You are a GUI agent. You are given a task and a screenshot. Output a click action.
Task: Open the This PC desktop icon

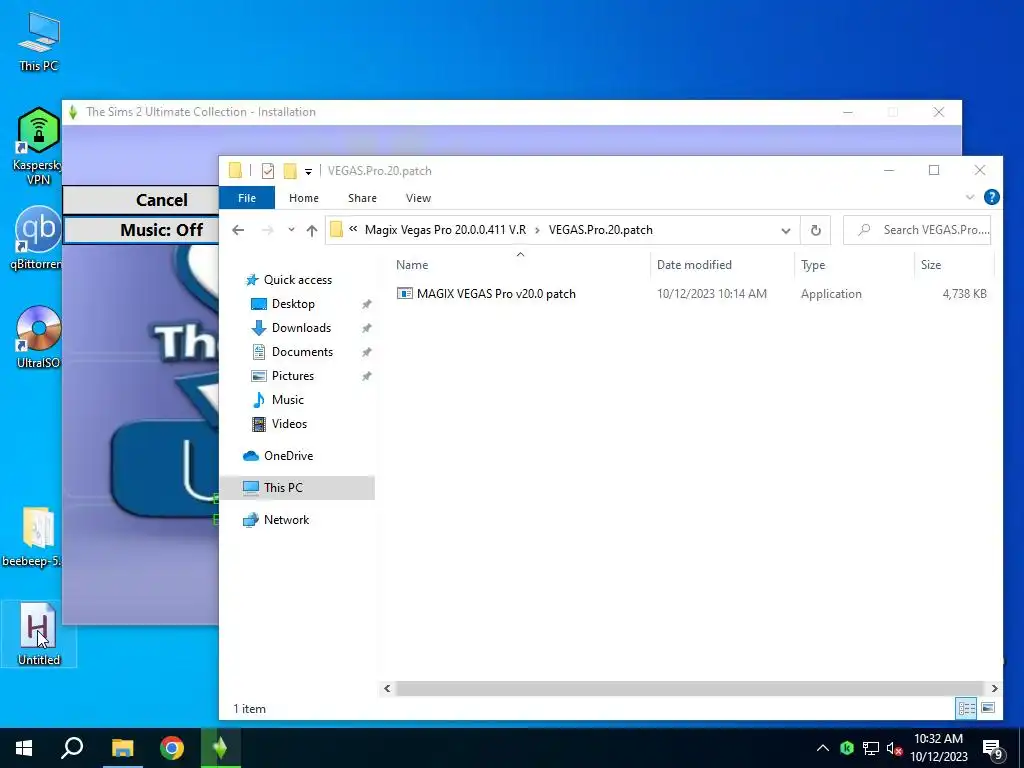39,40
